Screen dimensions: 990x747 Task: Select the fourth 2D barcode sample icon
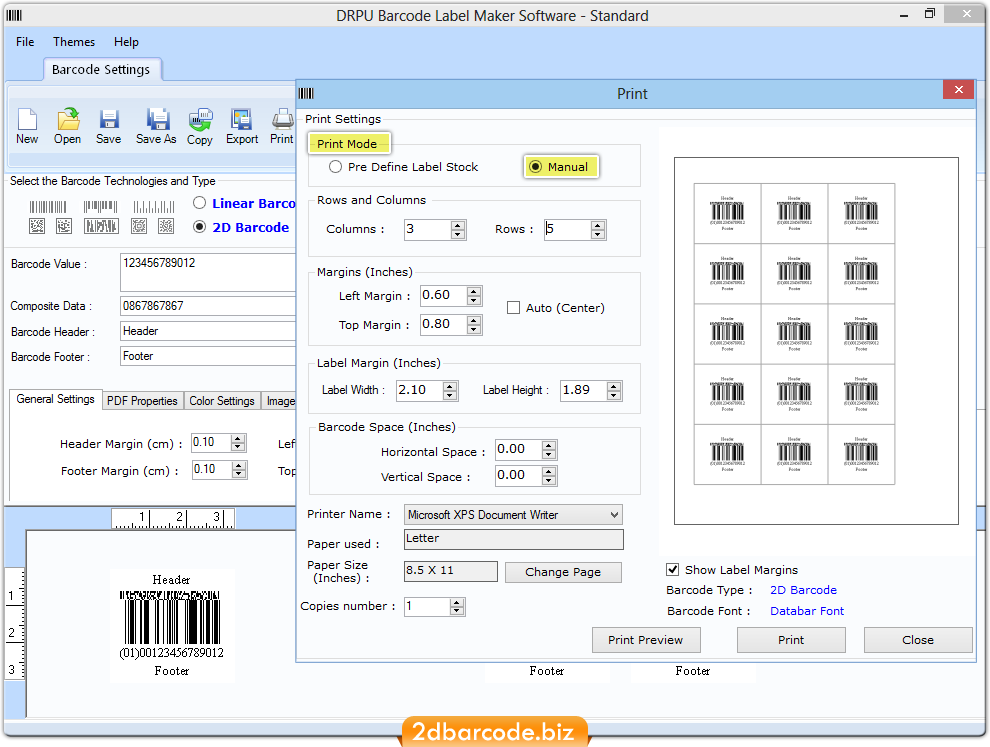pyautogui.click(x=139, y=225)
